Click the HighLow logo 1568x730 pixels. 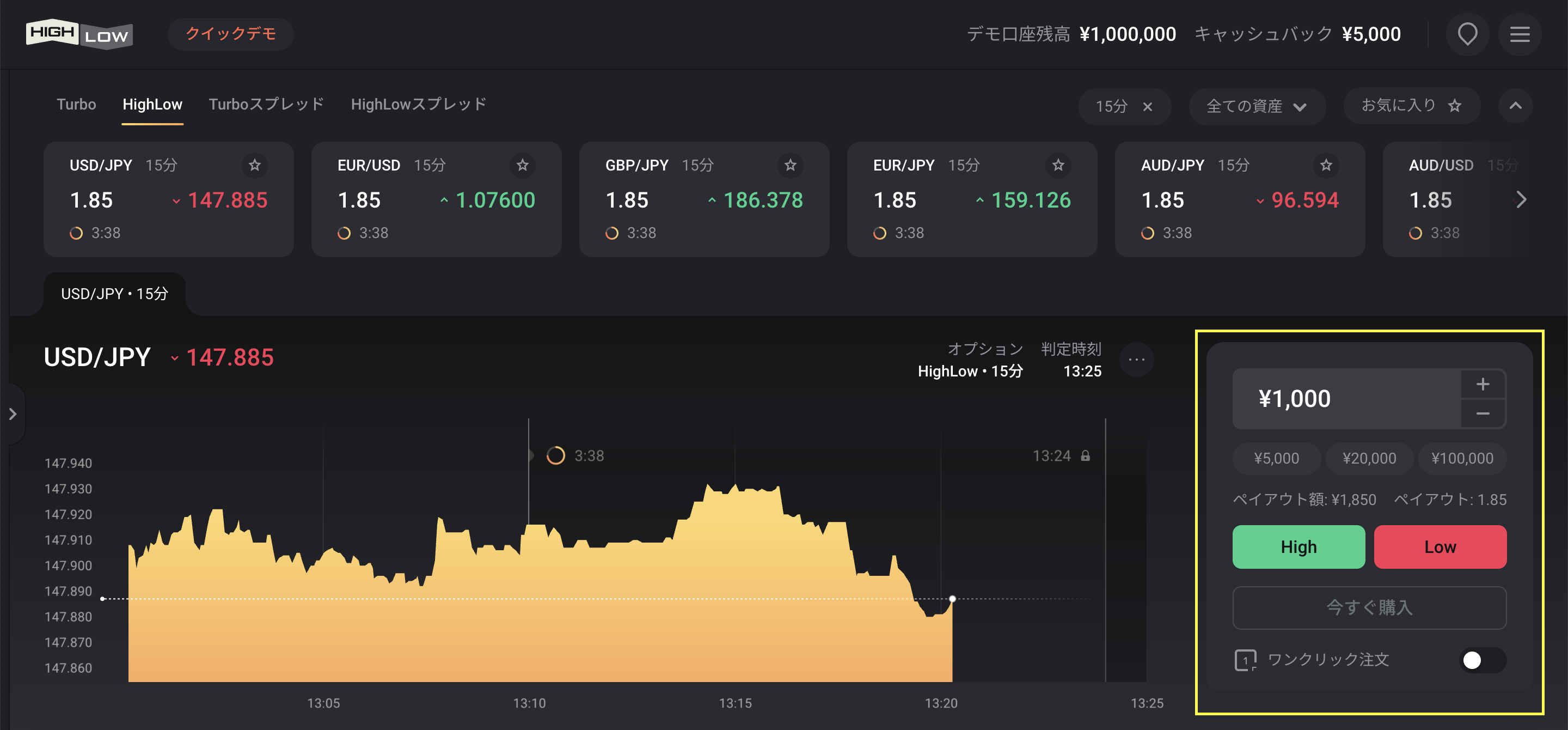point(79,34)
